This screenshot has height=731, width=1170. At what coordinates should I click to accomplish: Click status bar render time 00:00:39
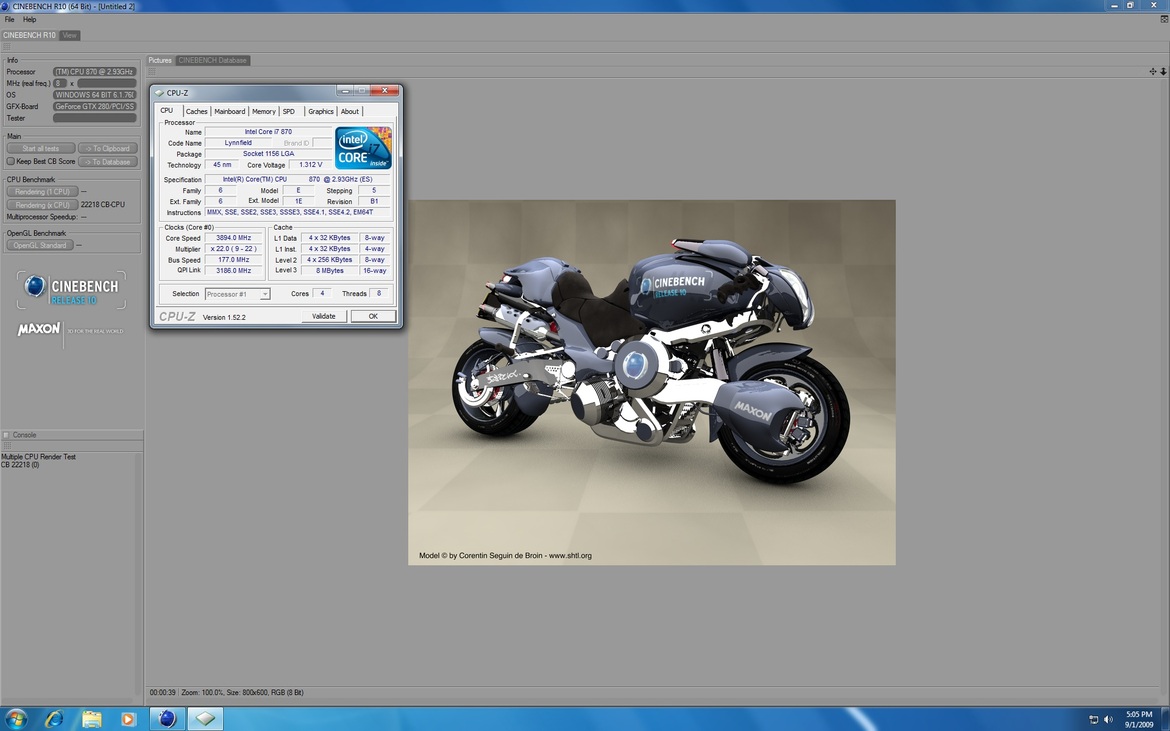pyautogui.click(x=163, y=693)
